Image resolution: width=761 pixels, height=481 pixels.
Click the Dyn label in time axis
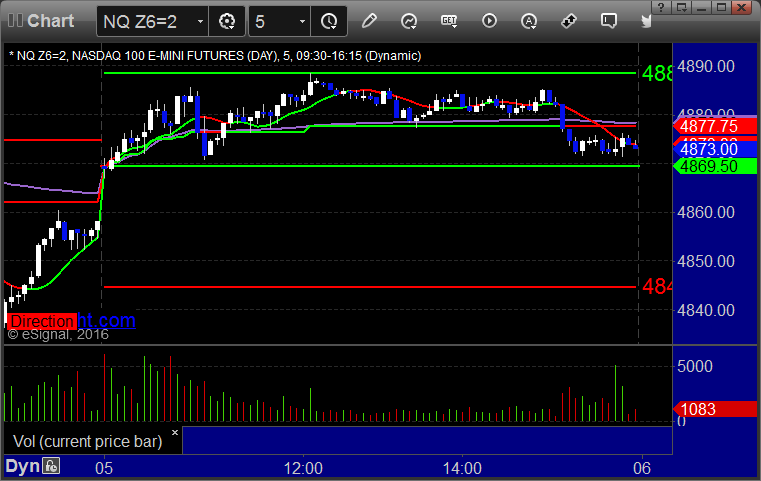click(22, 466)
